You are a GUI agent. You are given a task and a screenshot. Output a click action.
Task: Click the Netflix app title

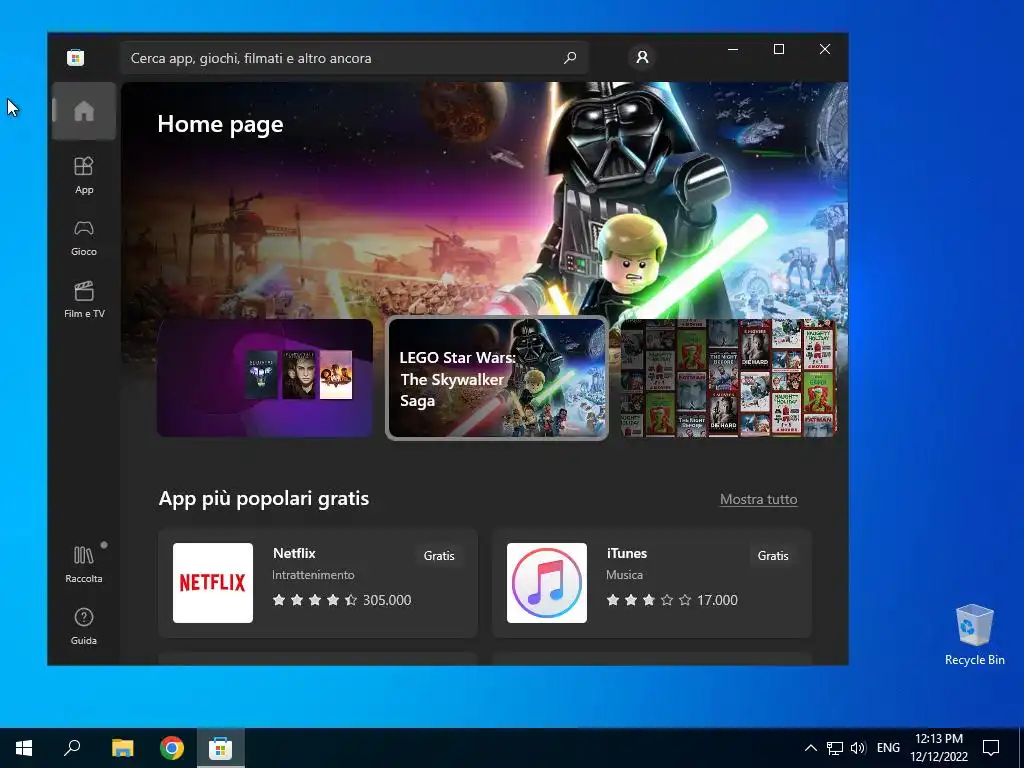pyautogui.click(x=294, y=553)
